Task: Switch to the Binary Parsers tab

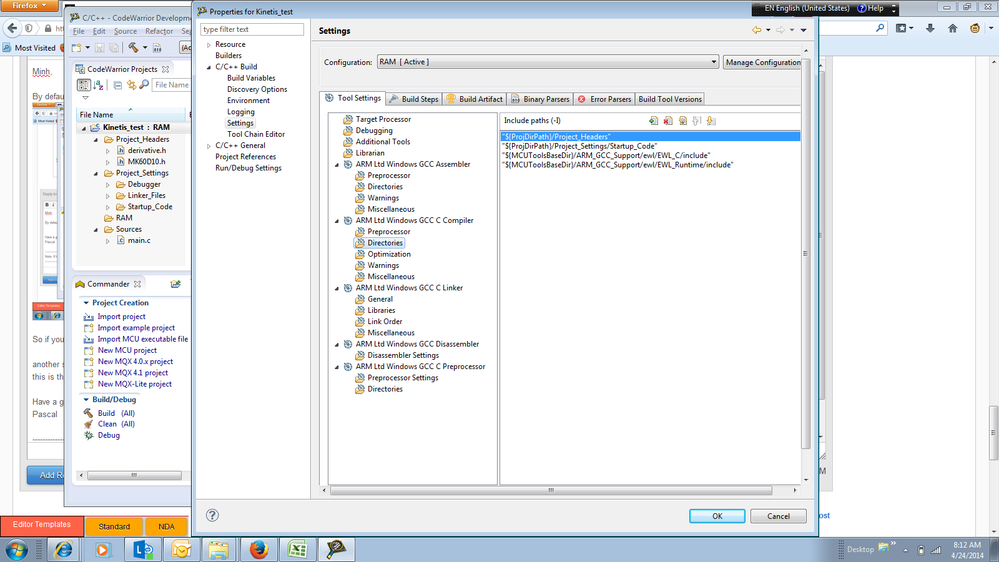Action: pos(540,99)
